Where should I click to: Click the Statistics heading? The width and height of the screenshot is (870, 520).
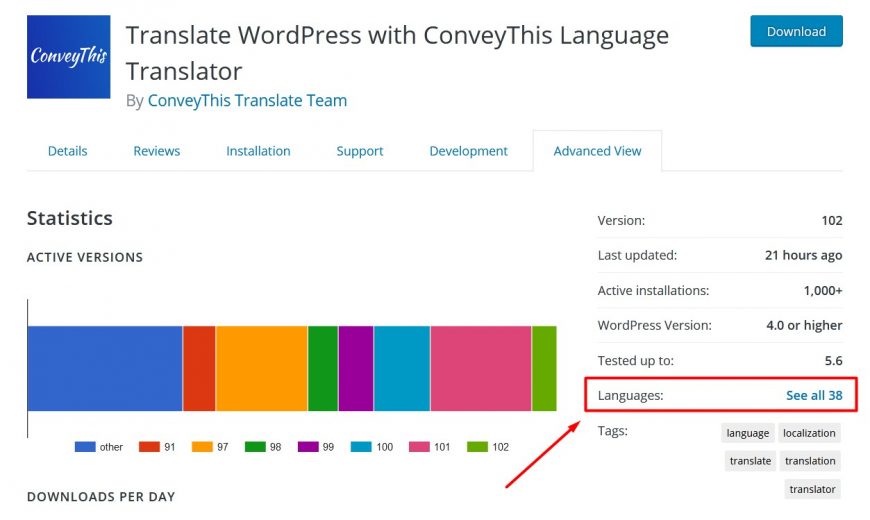tap(70, 218)
